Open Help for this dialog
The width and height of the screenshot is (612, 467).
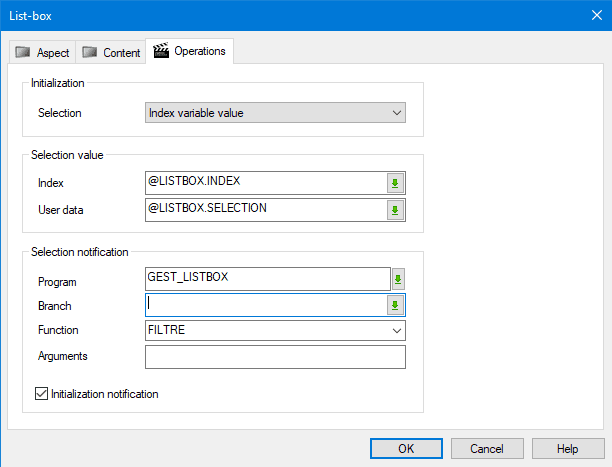[x=568, y=449]
